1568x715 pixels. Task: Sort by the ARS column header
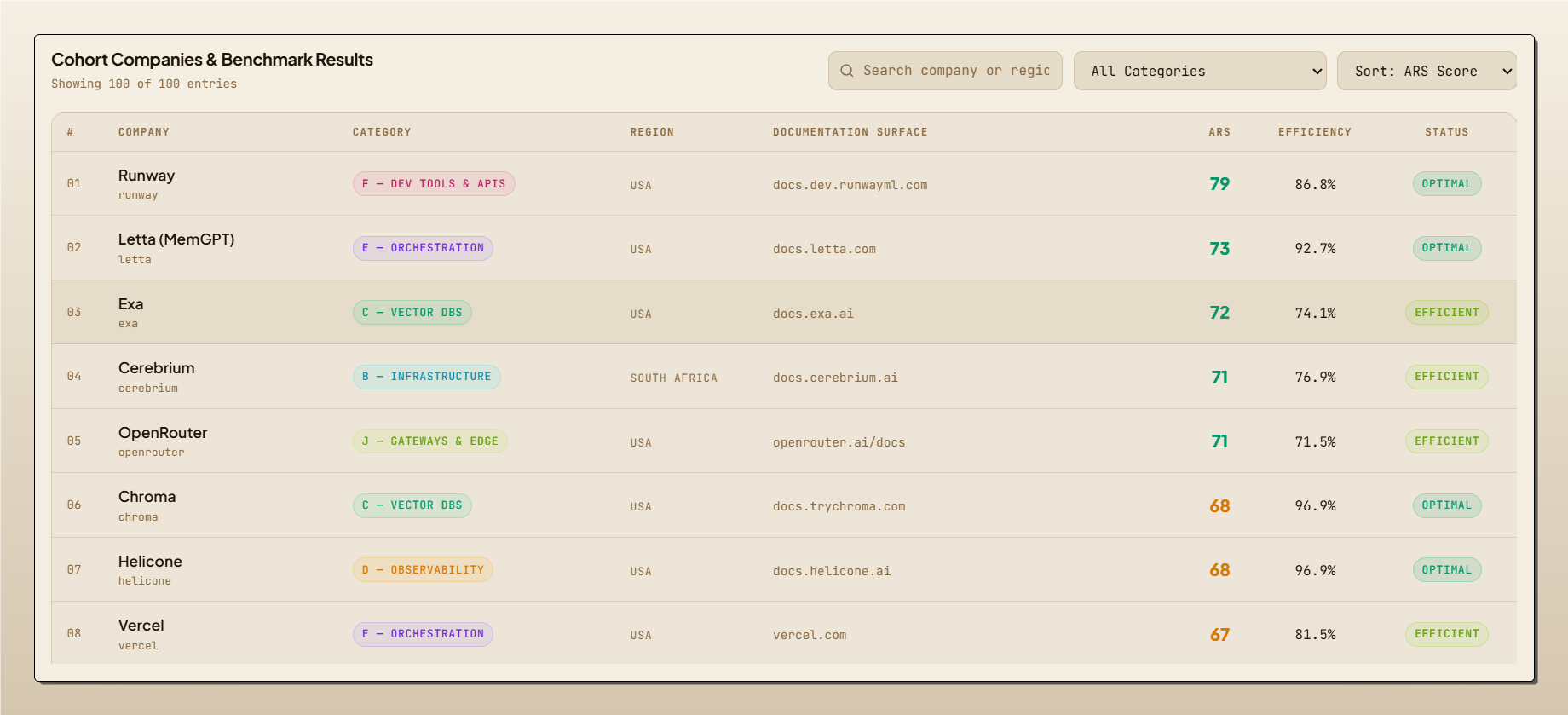(x=1219, y=132)
